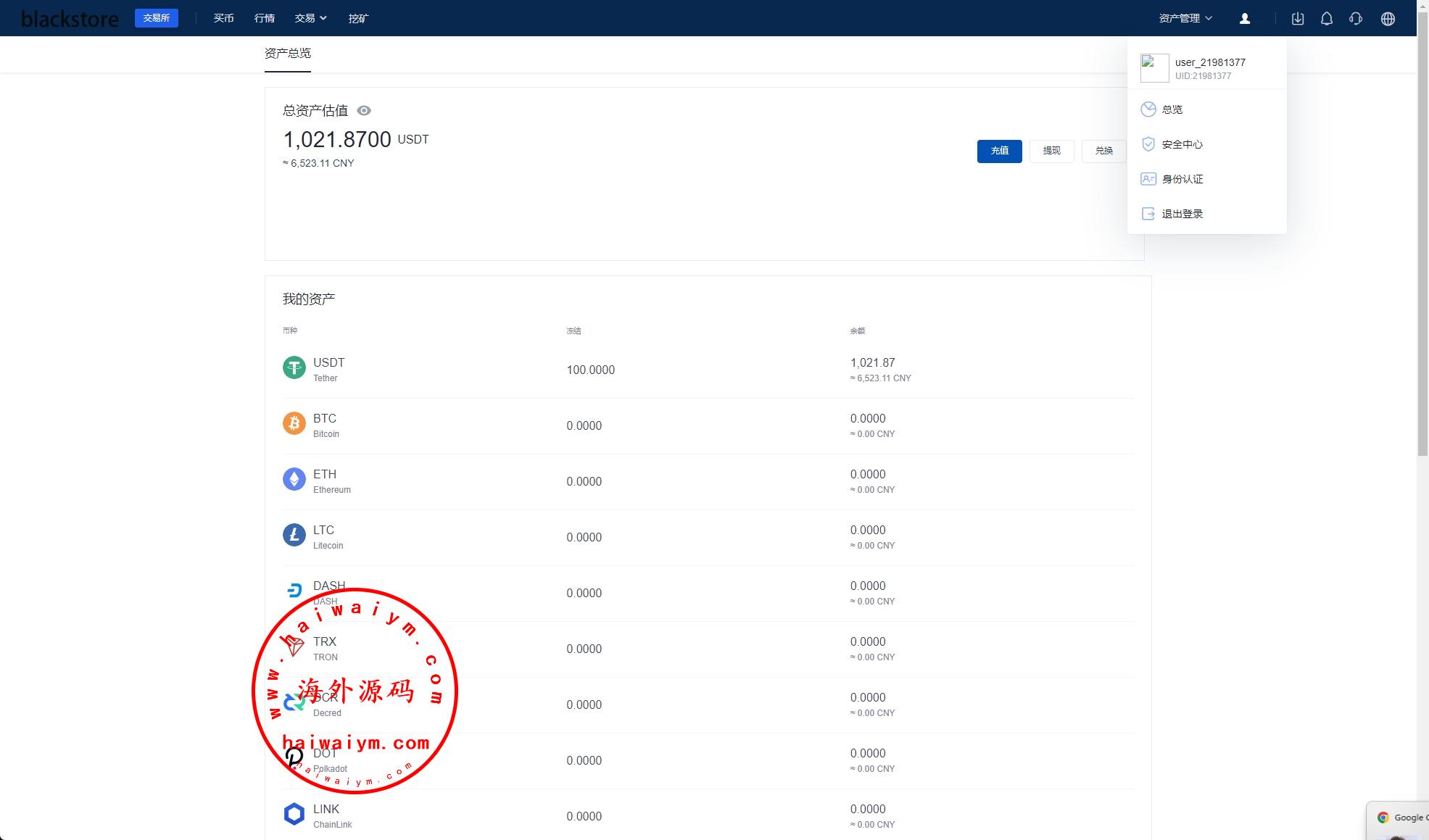The height and width of the screenshot is (840, 1429).
Task: Open the app download icon
Action: coord(1298,19)
